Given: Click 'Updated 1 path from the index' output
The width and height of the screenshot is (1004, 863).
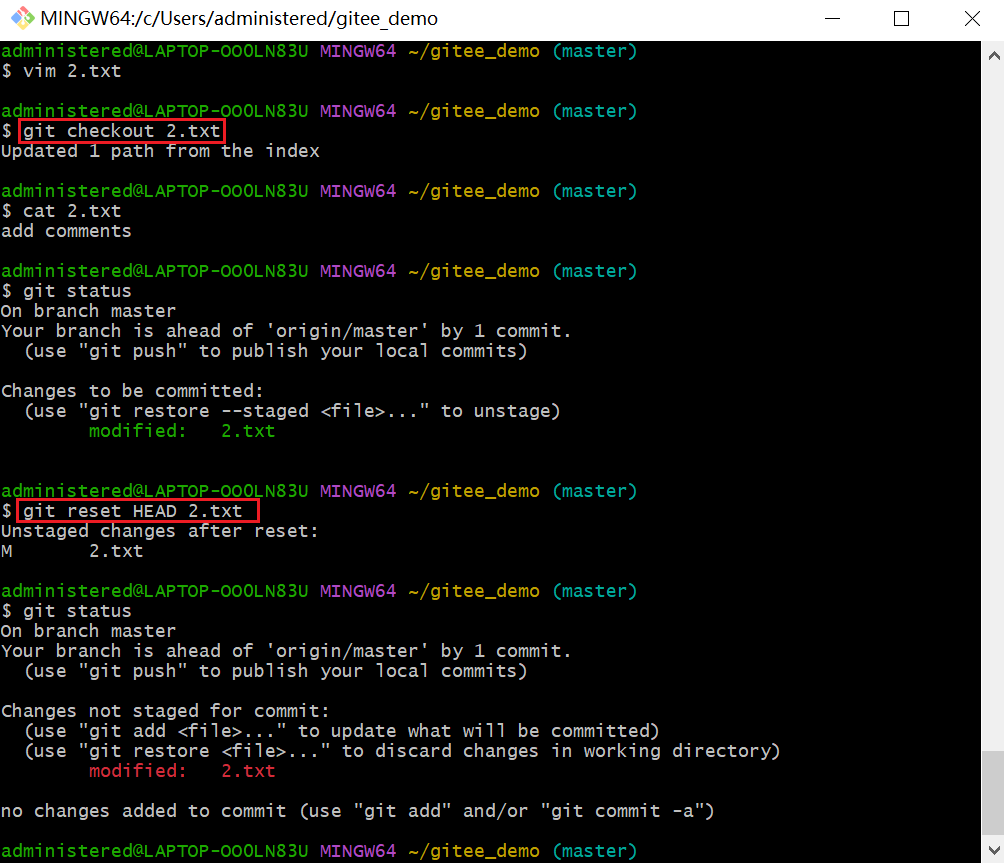Looking at the screenshot, I should 160,151.
